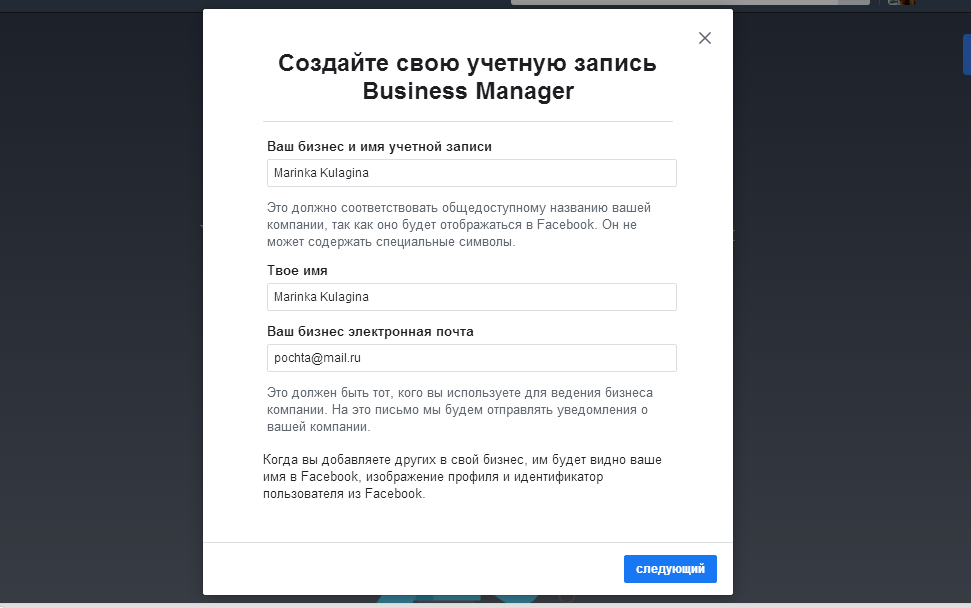
Task: Click the business and account name field
Action: click(471, 173)
